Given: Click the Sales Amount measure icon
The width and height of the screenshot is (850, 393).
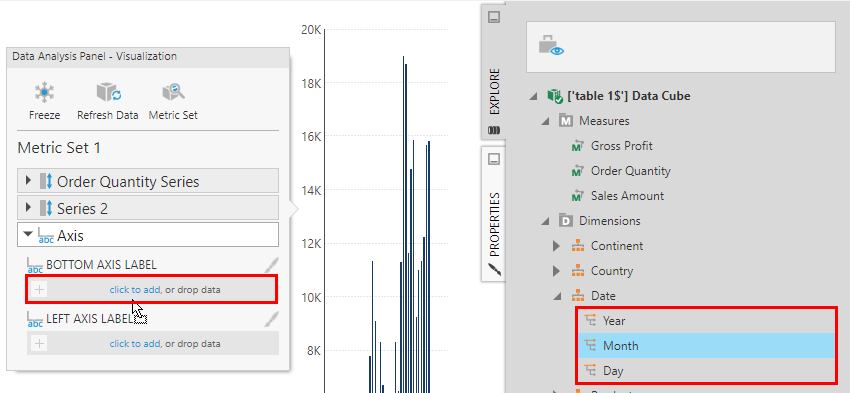Looking at the screenshot, I should tap(578, 196).
